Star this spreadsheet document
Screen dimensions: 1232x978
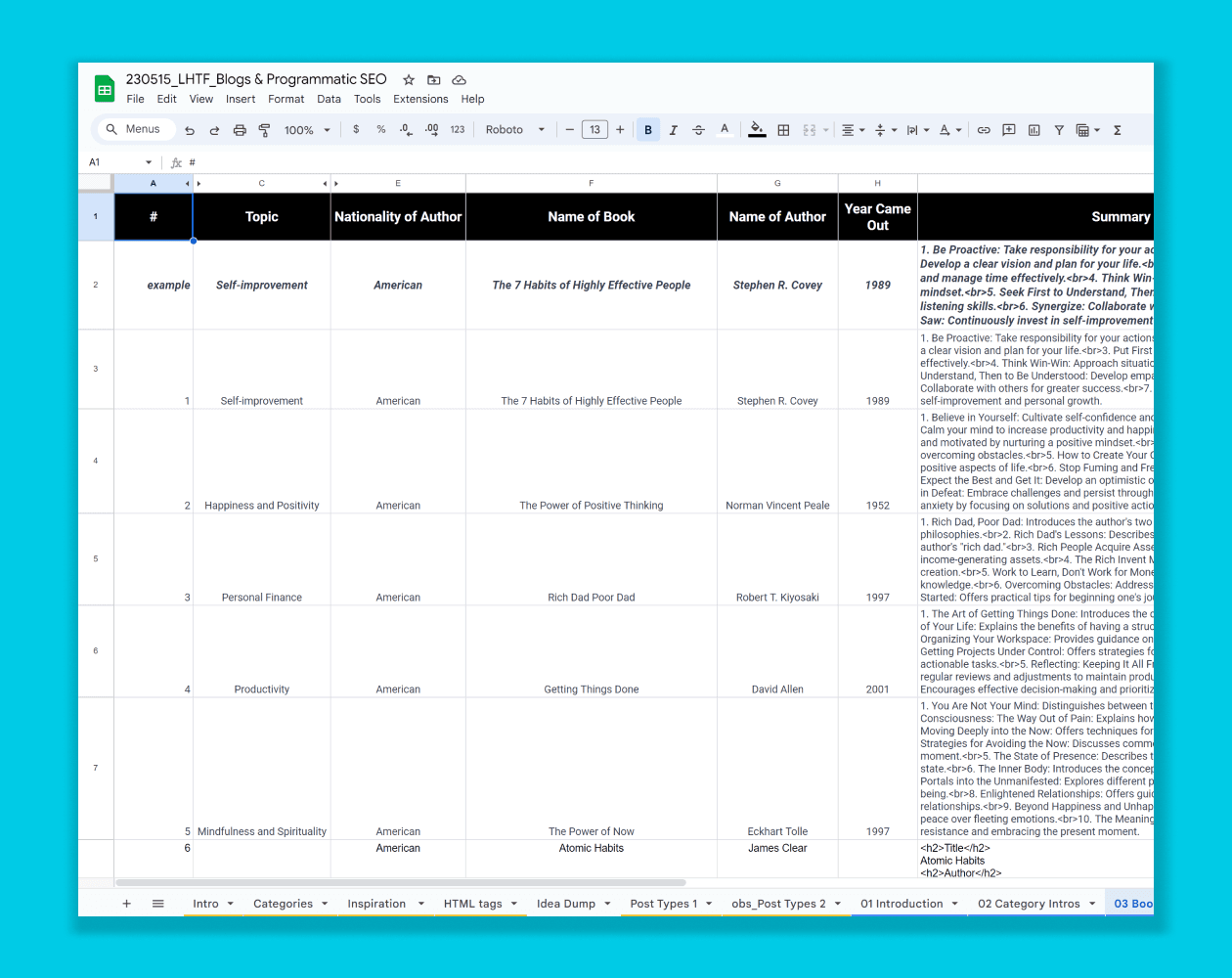[x=409, y=80]
